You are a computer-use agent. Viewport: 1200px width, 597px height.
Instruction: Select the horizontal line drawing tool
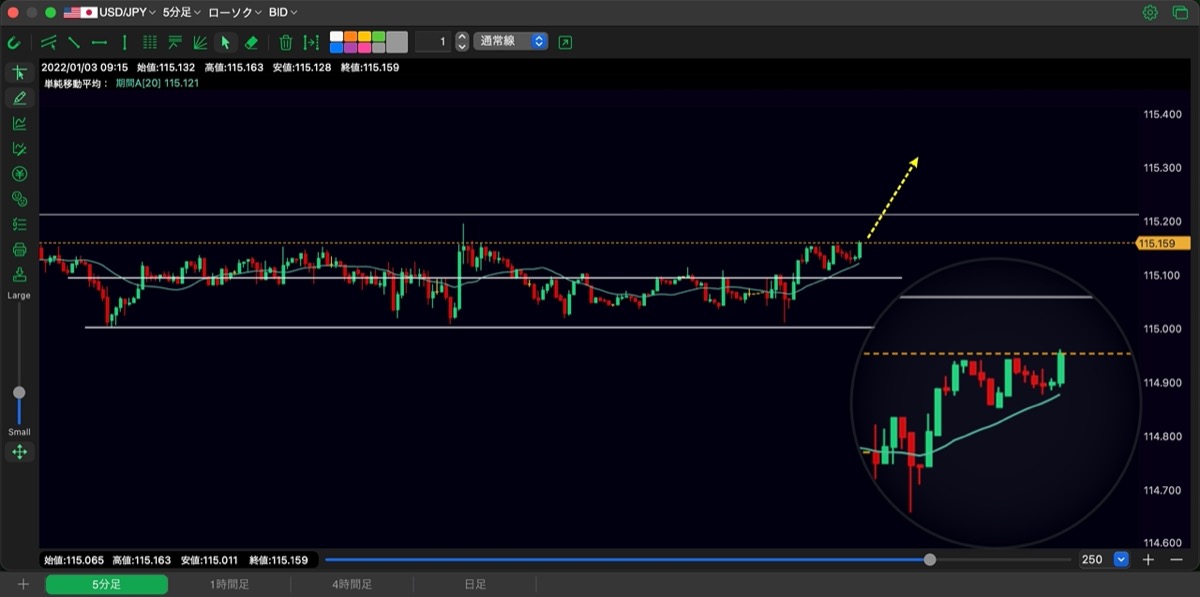click(99, 42)
